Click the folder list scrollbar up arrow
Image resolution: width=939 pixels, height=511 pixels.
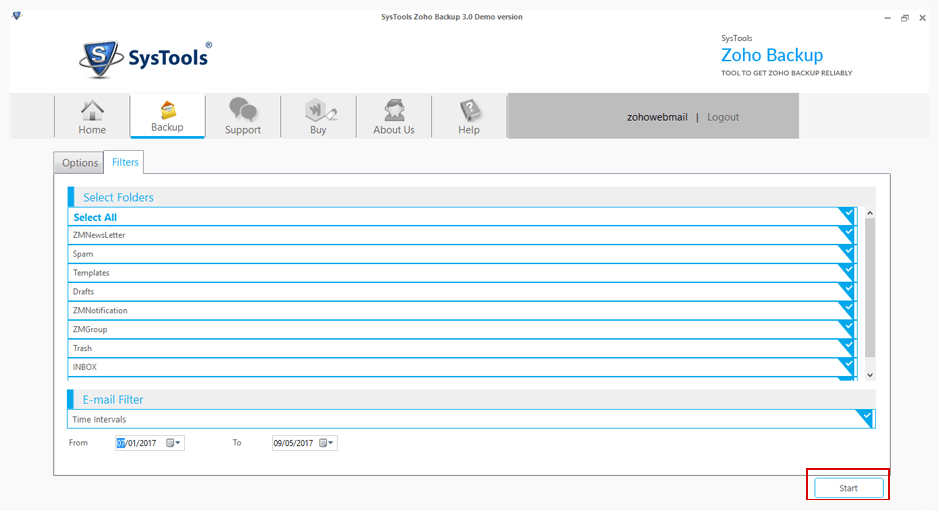[x=870, y=213]
